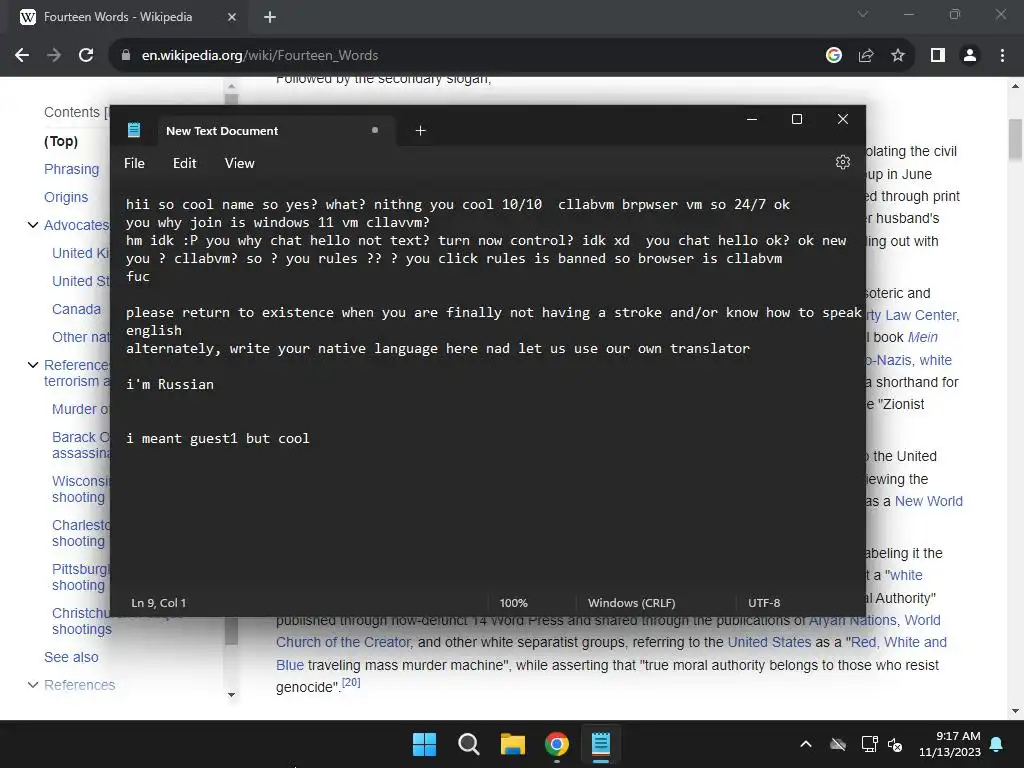Click the site lock icon in address bar

[126, 56]
